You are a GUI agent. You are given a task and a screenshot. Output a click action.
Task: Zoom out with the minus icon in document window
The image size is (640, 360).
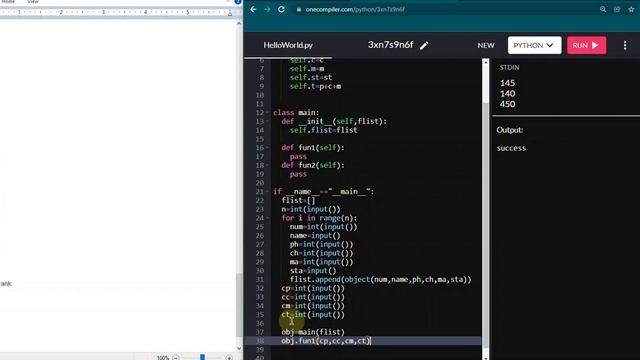(176, 358)
